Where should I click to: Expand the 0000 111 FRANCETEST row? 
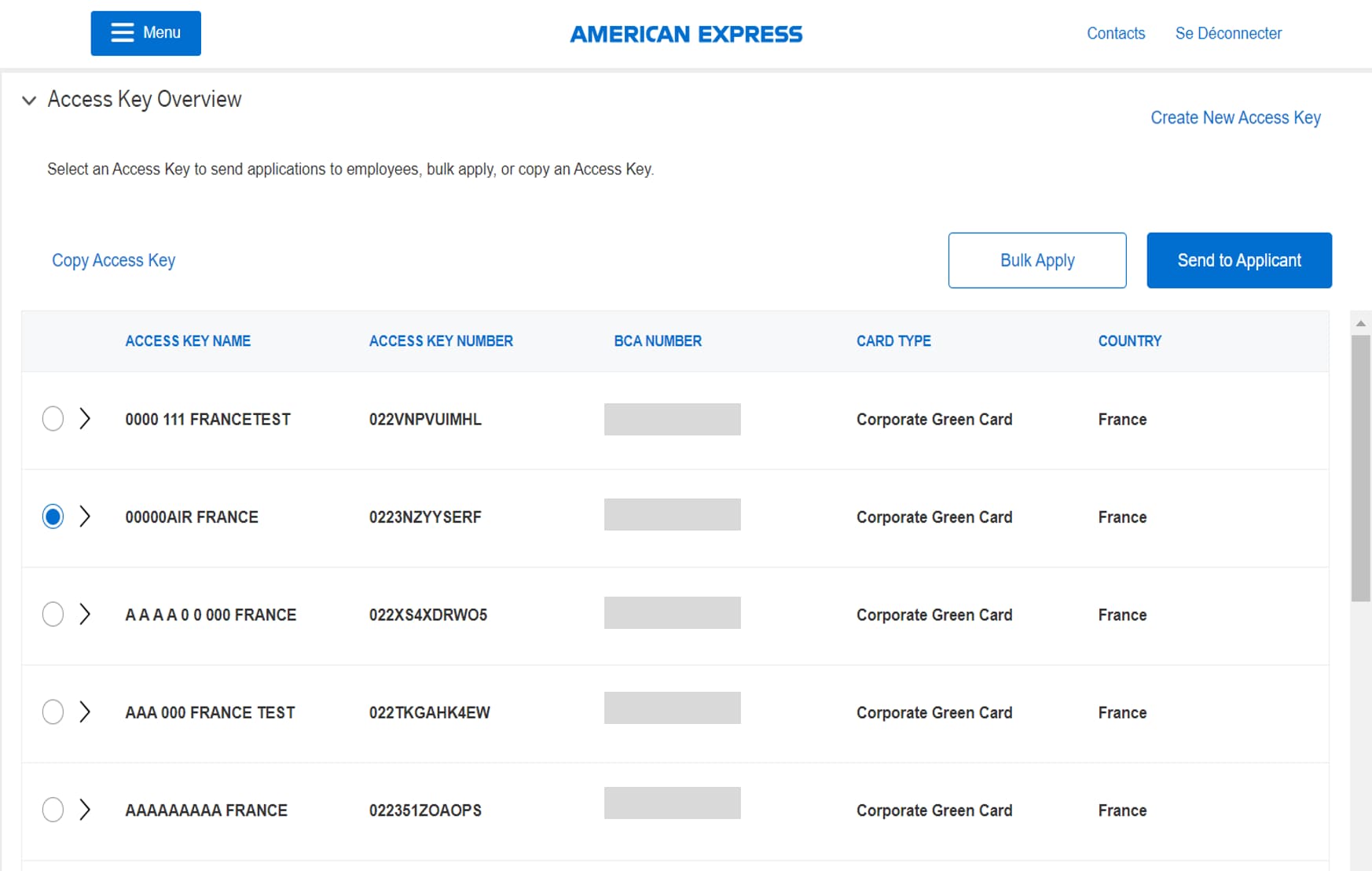(x=85, y=418)
